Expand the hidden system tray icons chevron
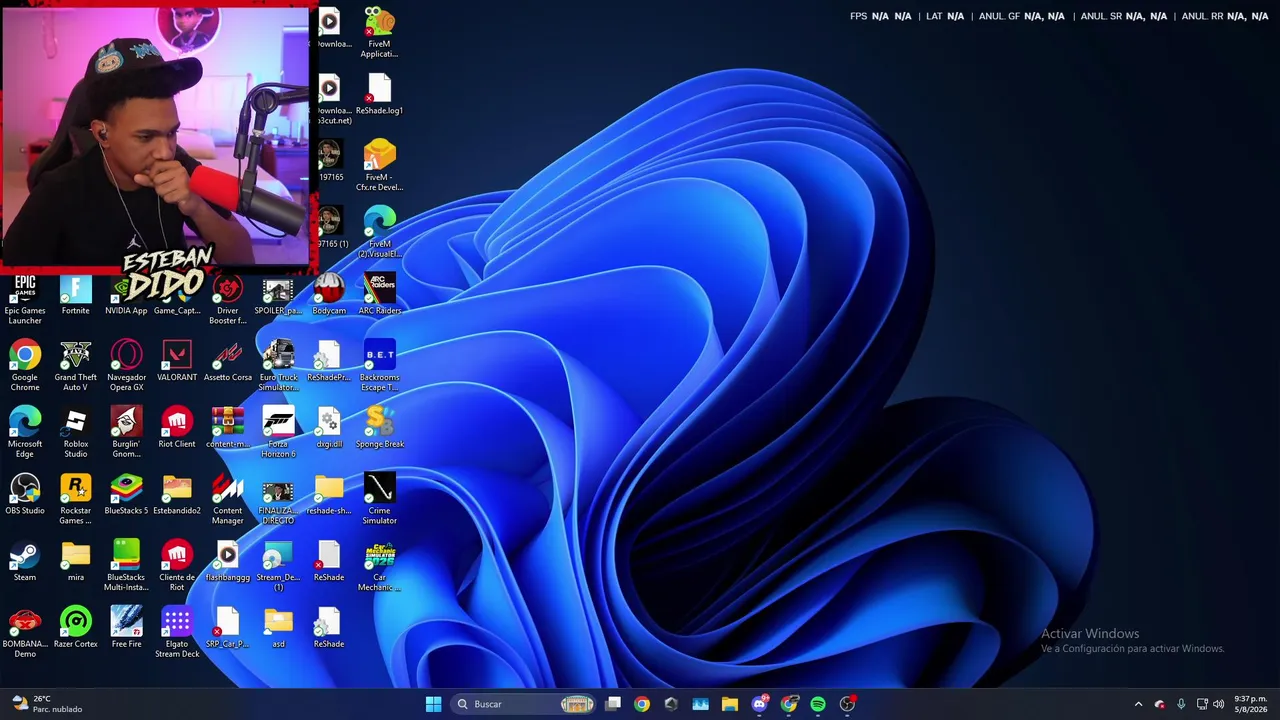Image resolution: width=1280 pixels, height=720 pixels. click(x=1138, y=704)
